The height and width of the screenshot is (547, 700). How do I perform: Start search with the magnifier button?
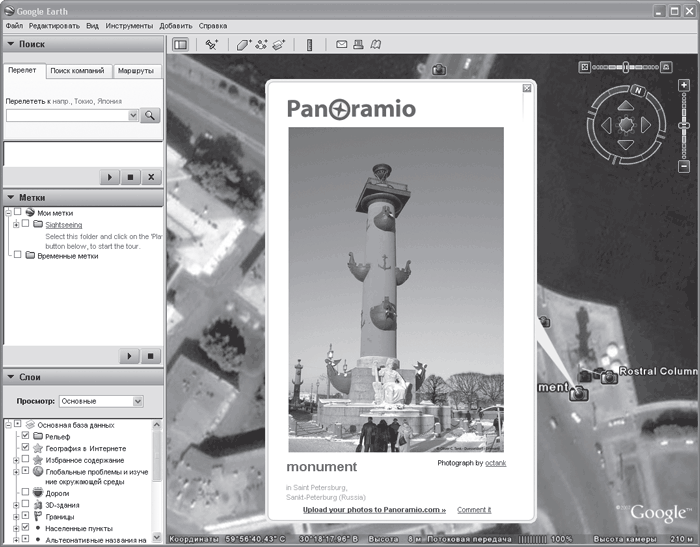150,116
